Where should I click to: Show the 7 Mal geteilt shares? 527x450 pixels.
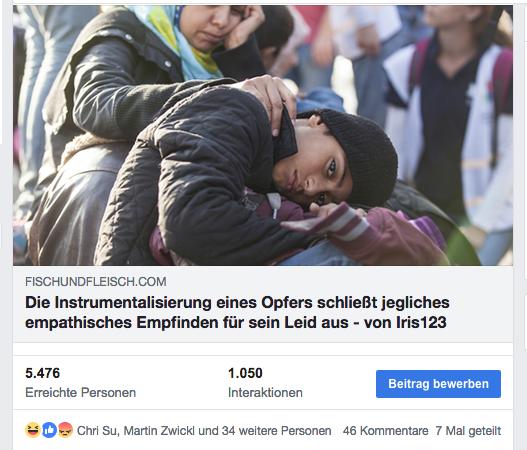[x=468, y=431]
